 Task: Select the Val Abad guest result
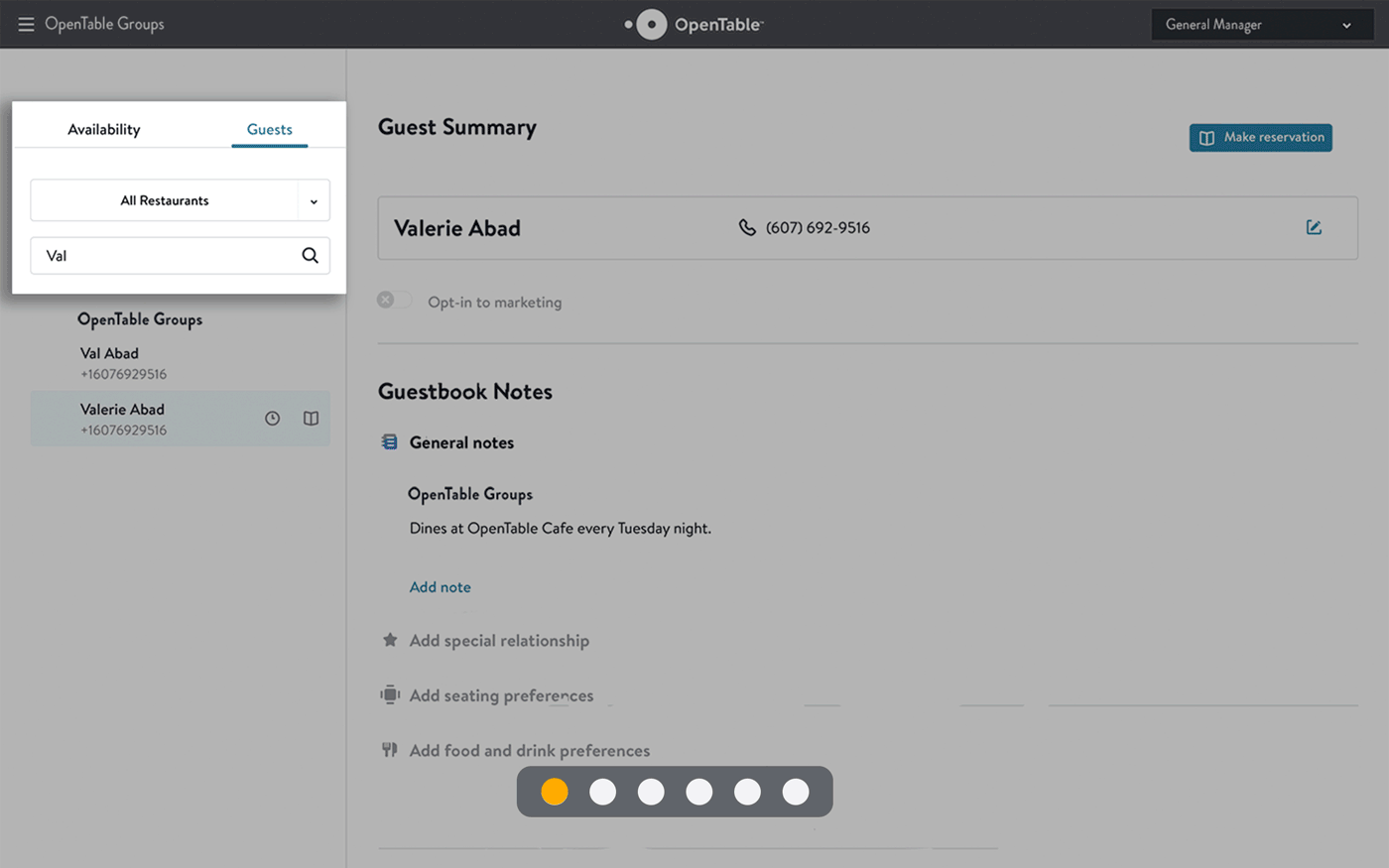coord(180,363)
